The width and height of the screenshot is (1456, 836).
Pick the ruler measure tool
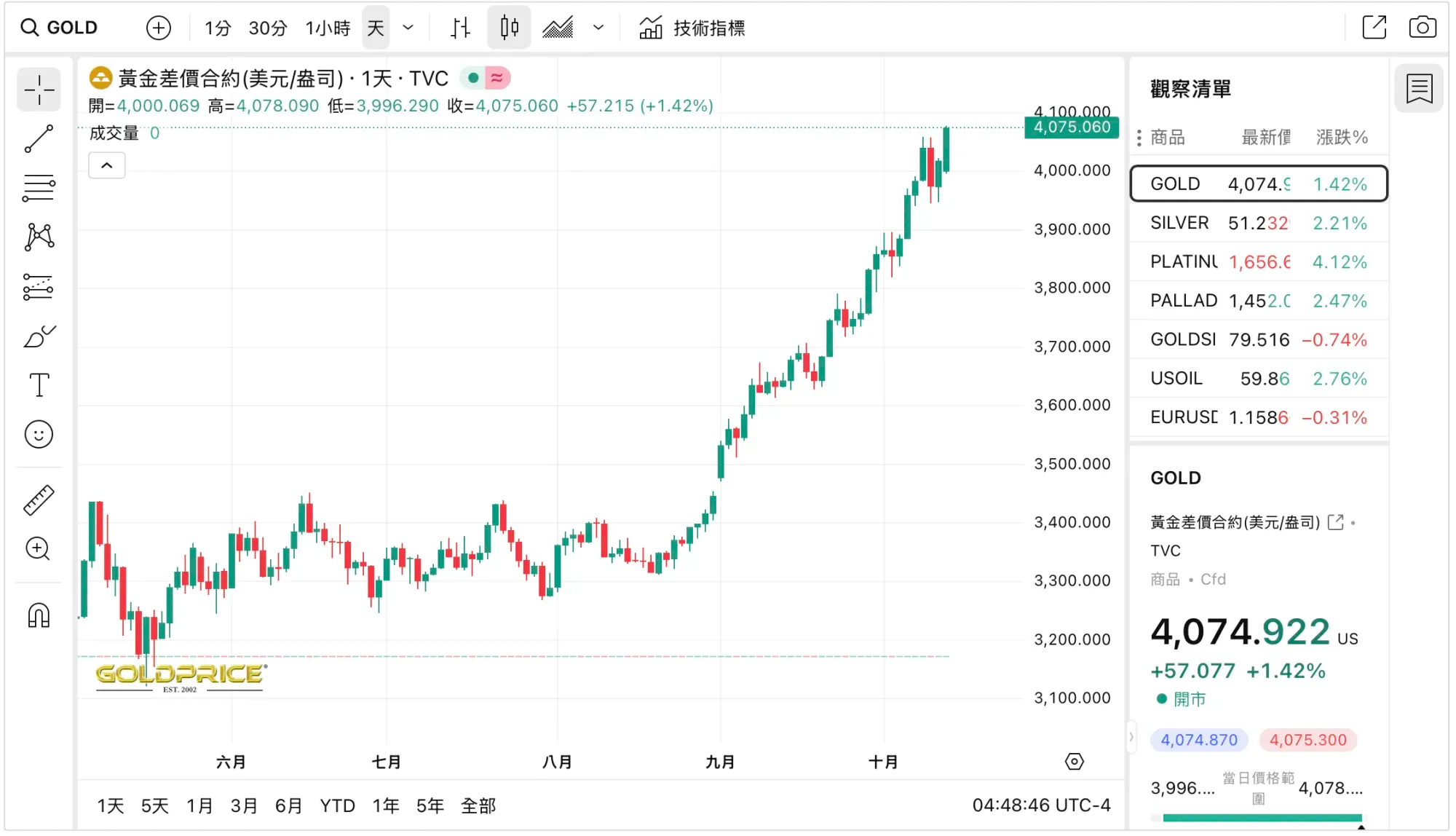click(x=39, y=500)
